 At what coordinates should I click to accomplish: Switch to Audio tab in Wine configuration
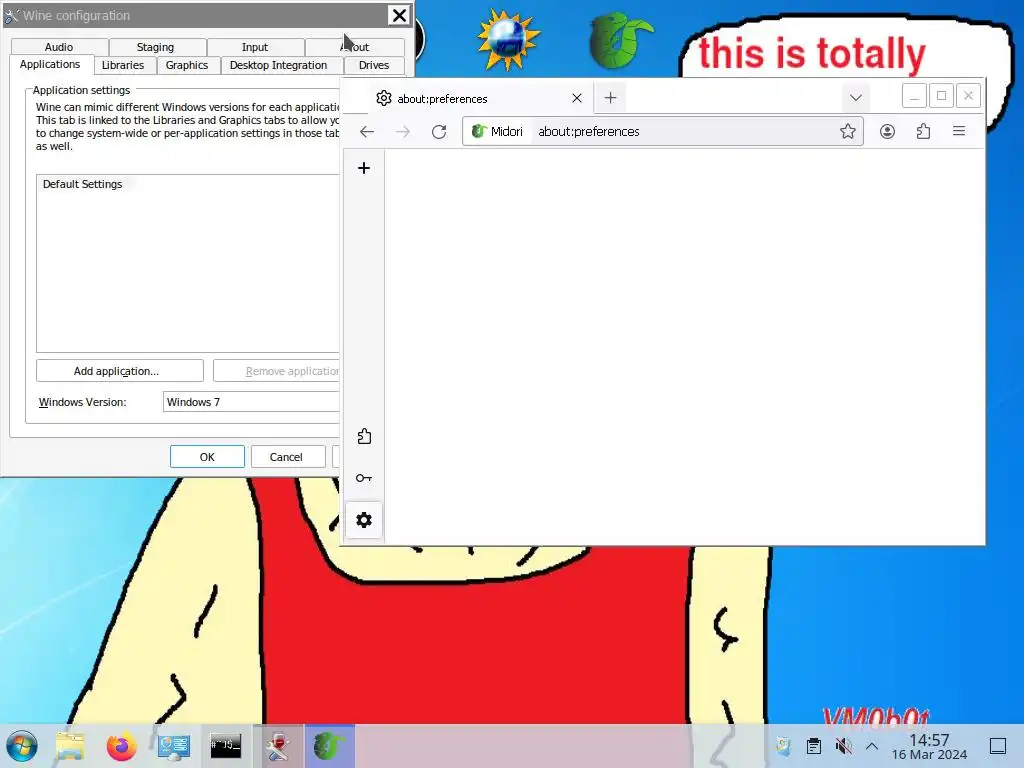click(x=59, y=47)
